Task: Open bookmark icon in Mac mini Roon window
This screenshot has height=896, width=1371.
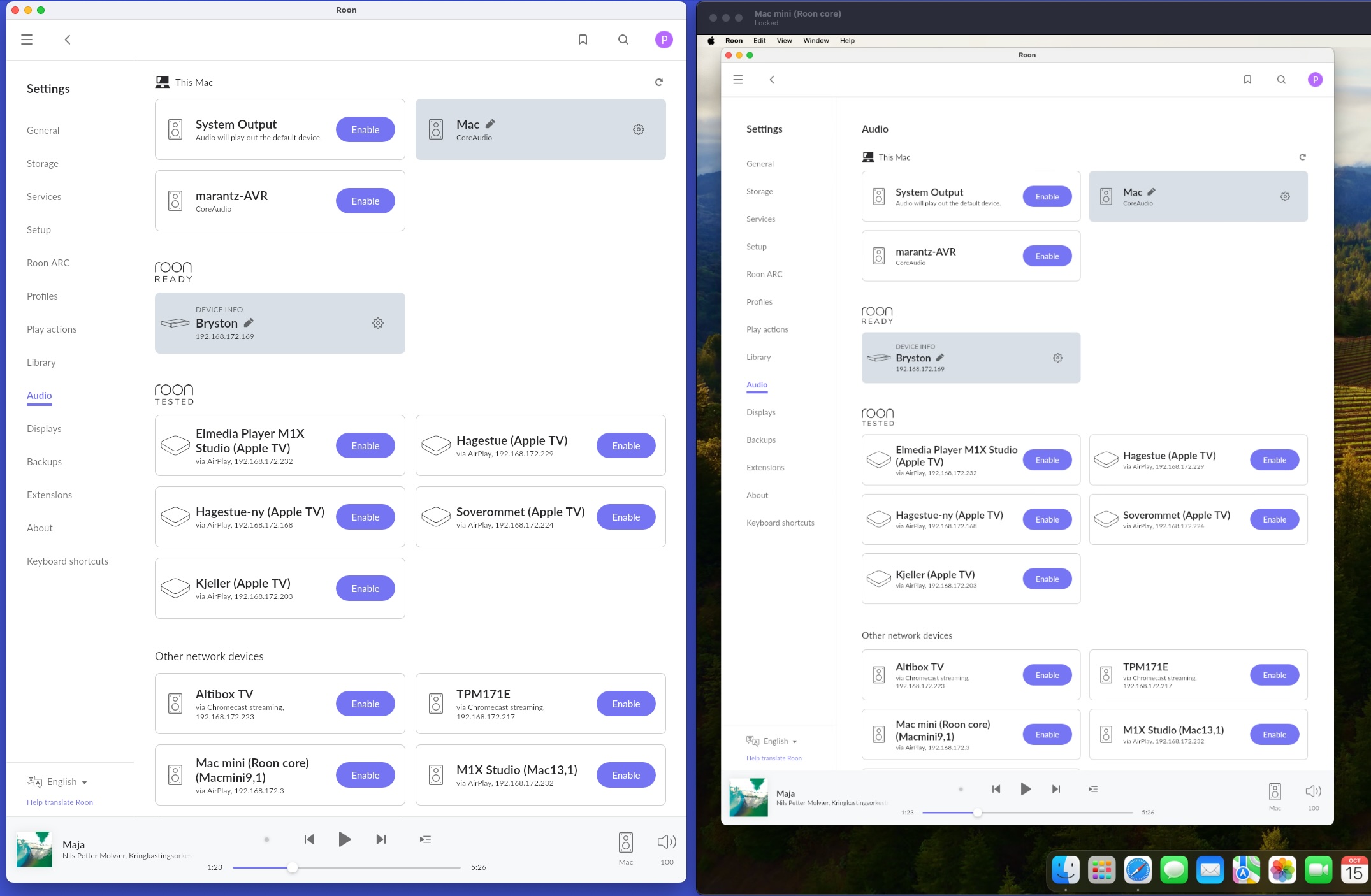Action: point(1247,80)
